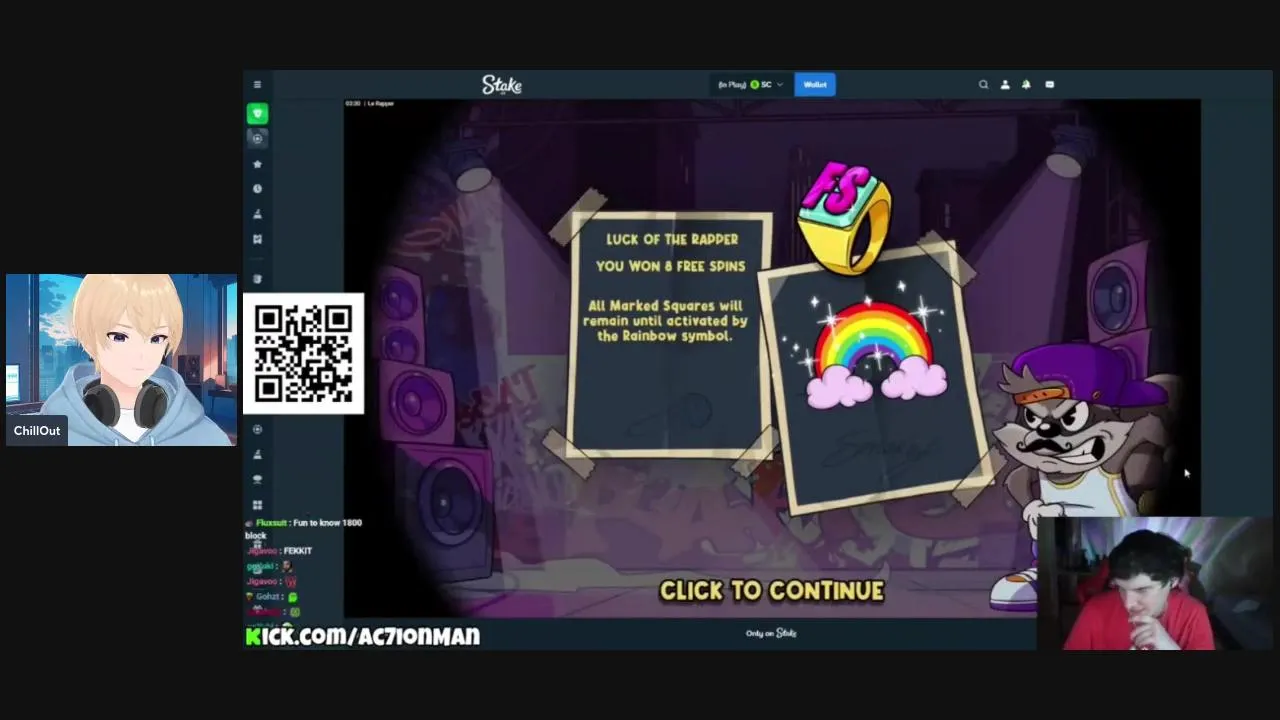Open the hamburger menu in Stake sidebar

coord(257,85)
